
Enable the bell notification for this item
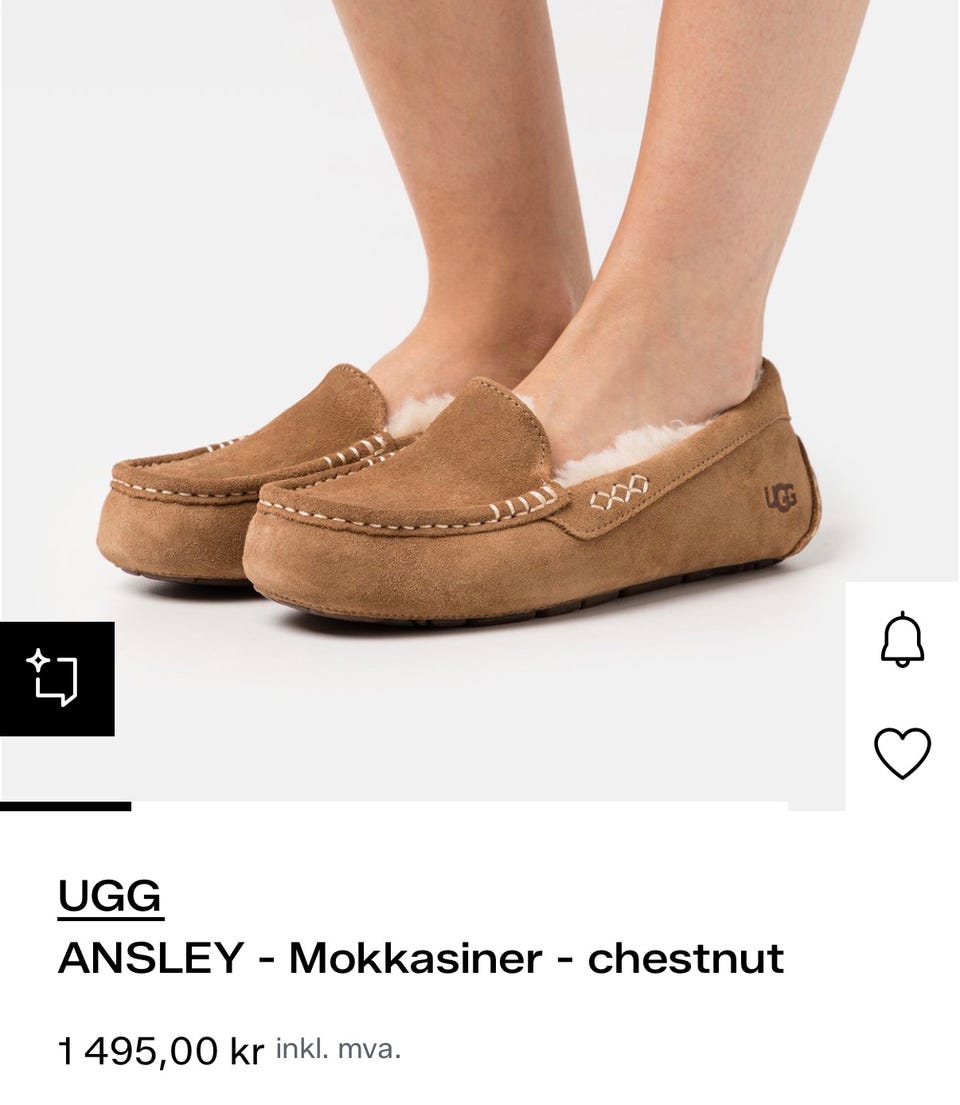[901, 640]
